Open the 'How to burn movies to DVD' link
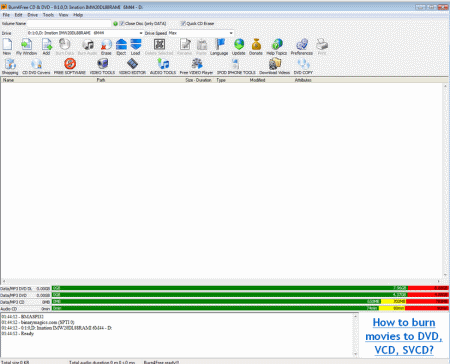 click(x=404, y=336)
